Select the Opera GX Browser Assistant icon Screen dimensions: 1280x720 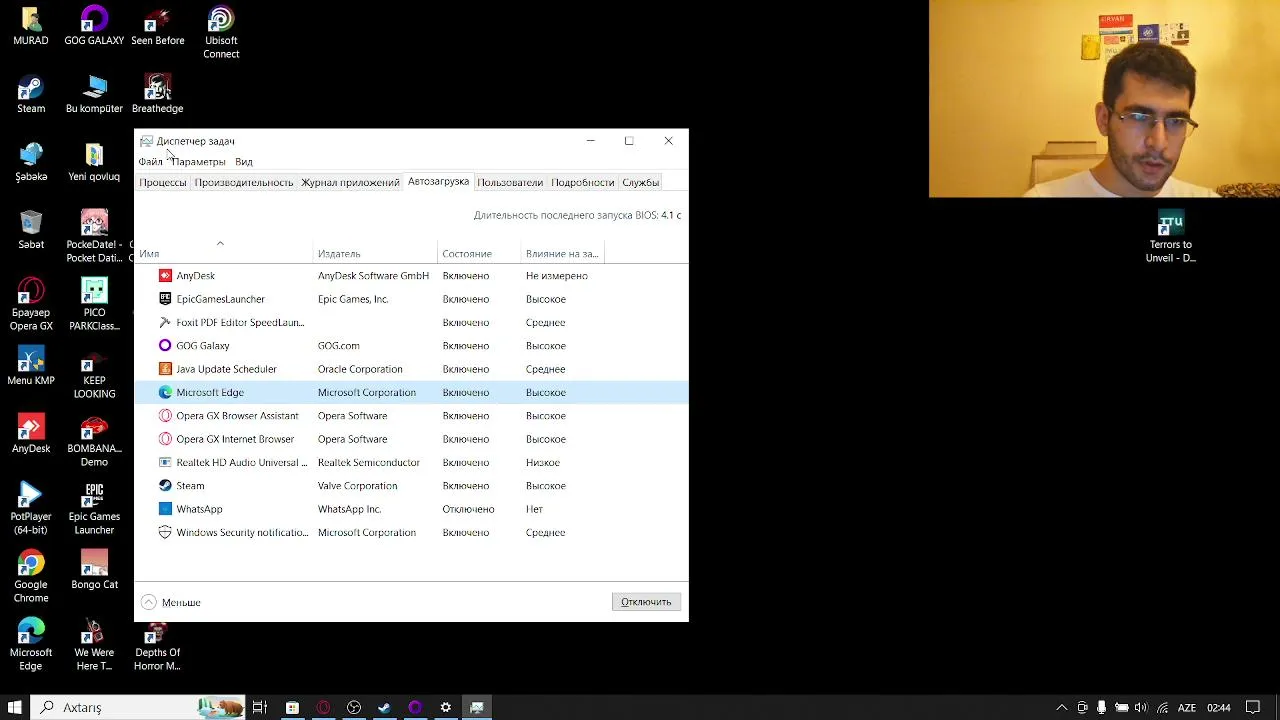click(165, 416)
